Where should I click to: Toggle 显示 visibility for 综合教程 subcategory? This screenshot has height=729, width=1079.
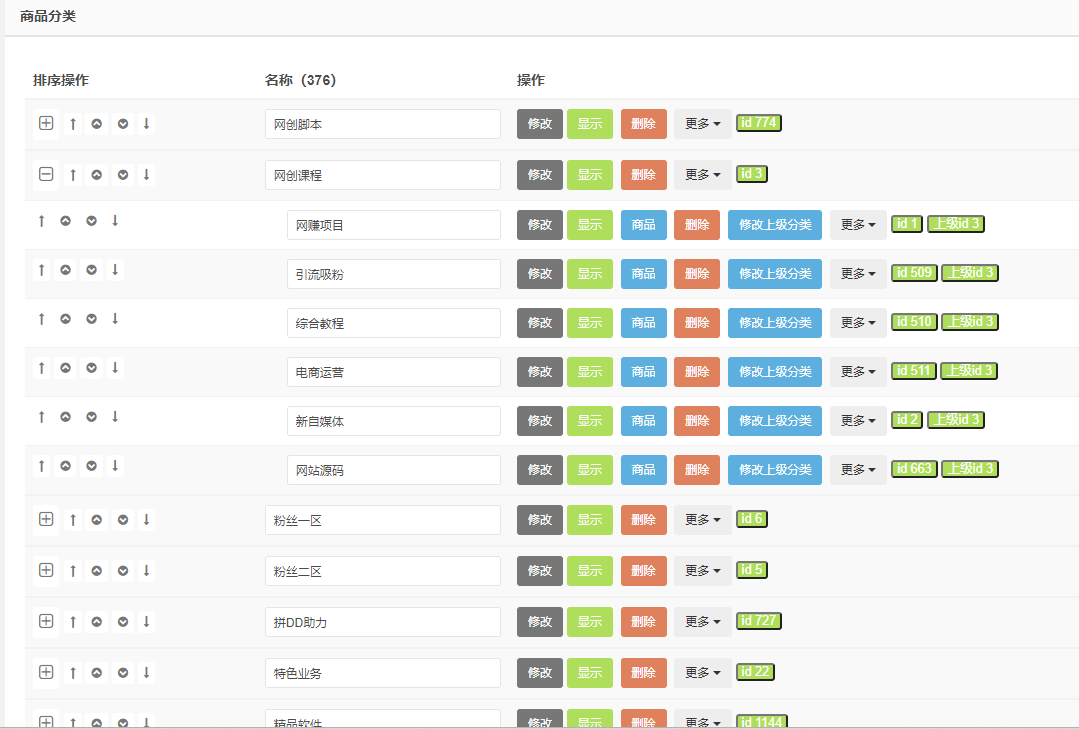[x=590, y=323]
